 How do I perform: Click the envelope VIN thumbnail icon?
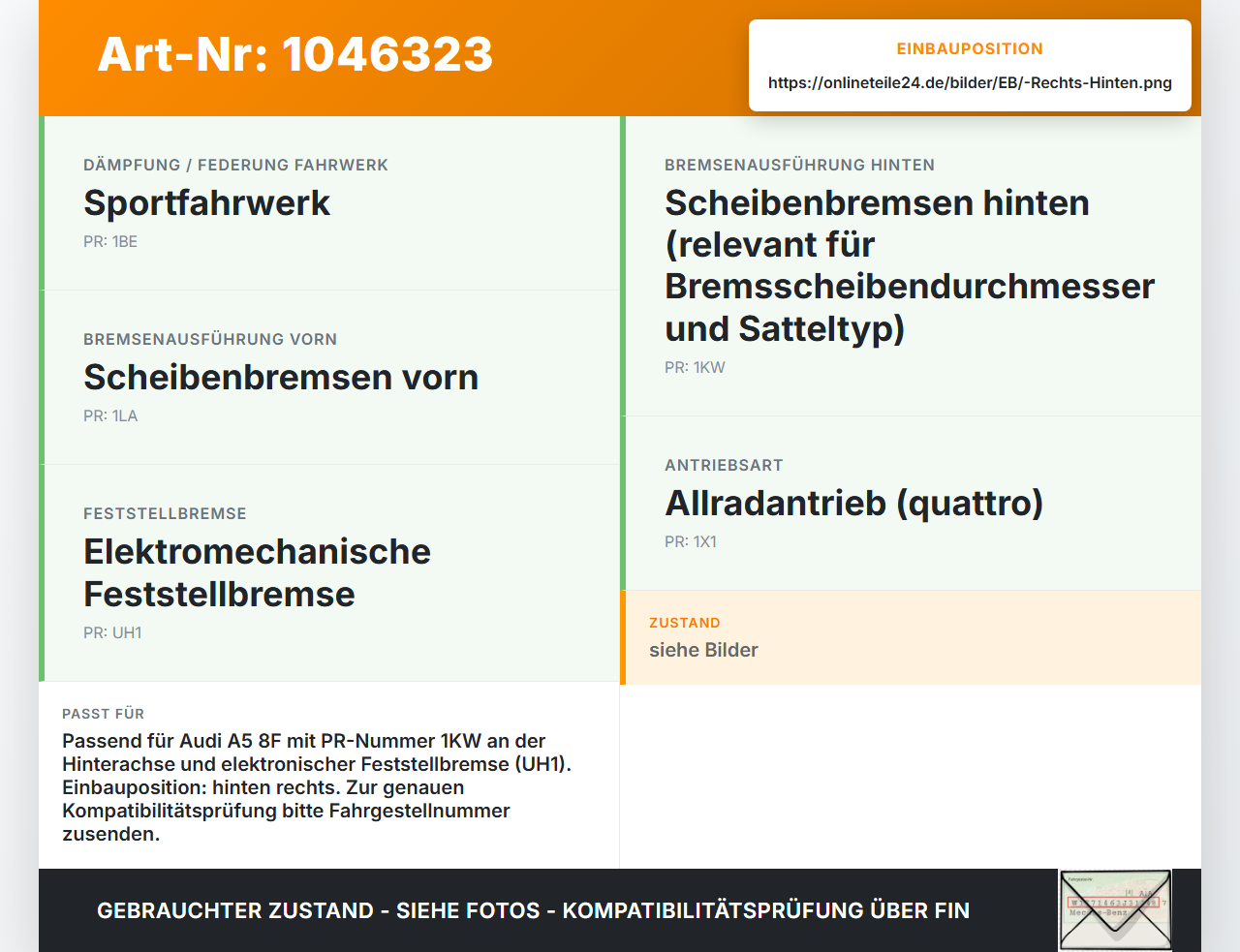pos(1115,910)
